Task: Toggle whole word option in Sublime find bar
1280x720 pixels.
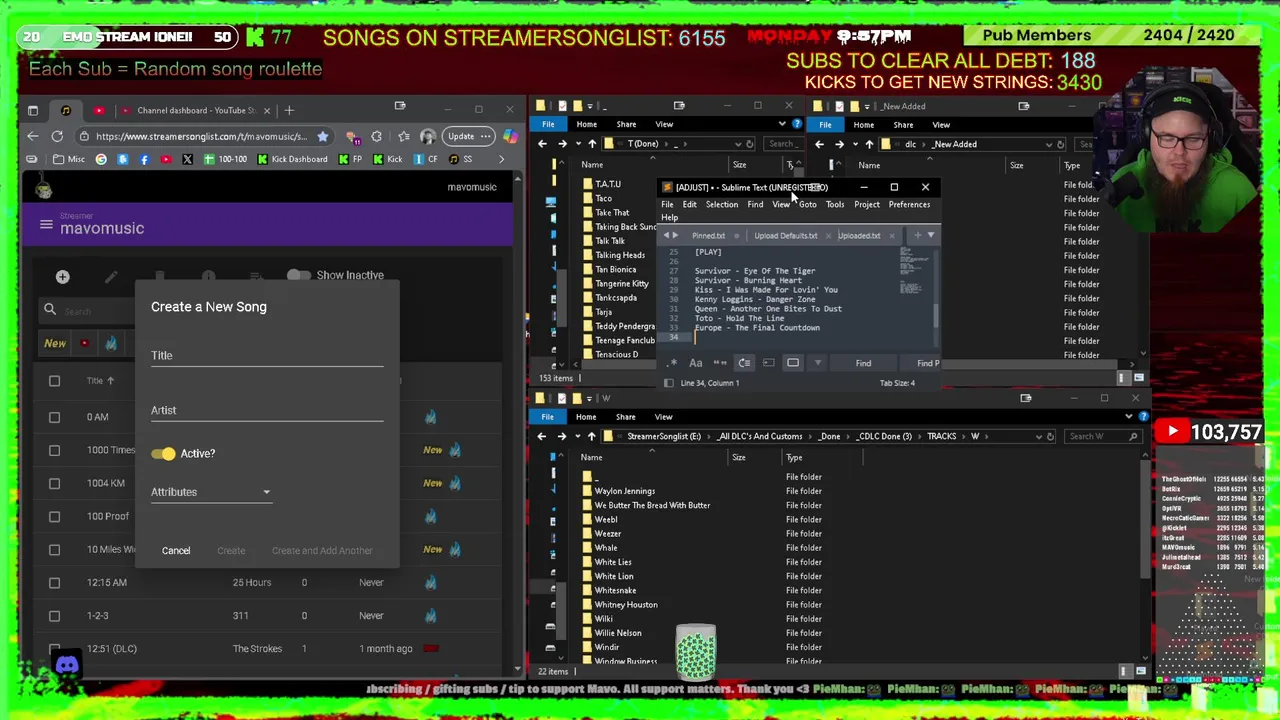Action: (720, 363)
